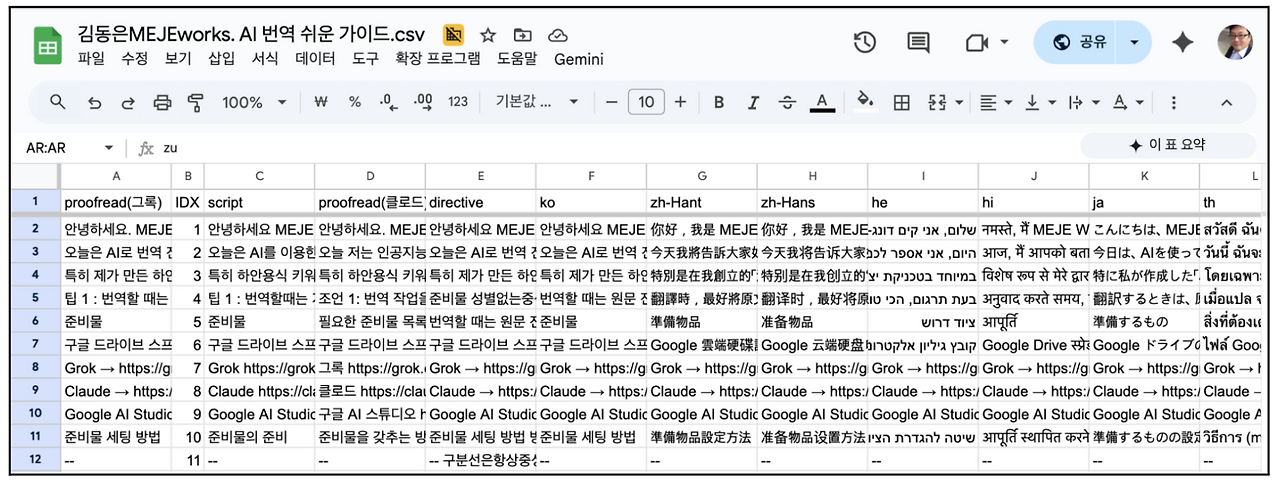The width and height of the screenshot is (1280, 485).
Task: Select row 6 header
Action: pos(34,323)
